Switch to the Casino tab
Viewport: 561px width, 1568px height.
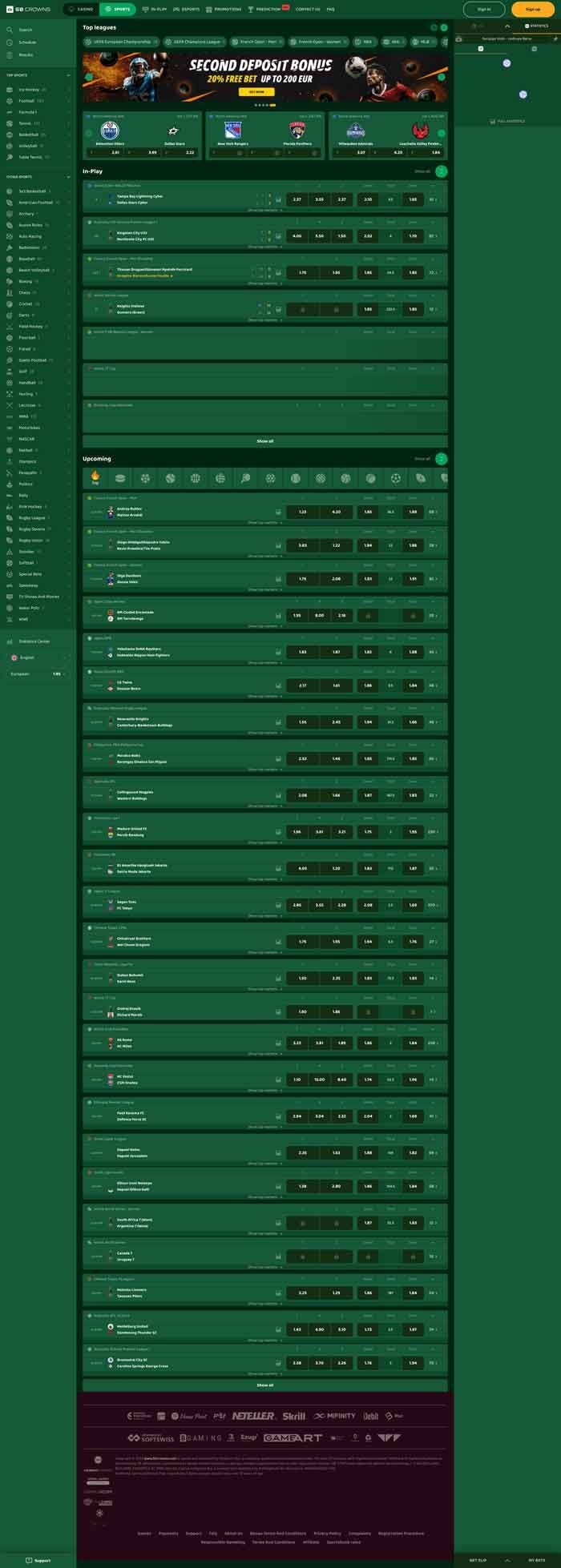pyautogui.click(x=81, y=10)
